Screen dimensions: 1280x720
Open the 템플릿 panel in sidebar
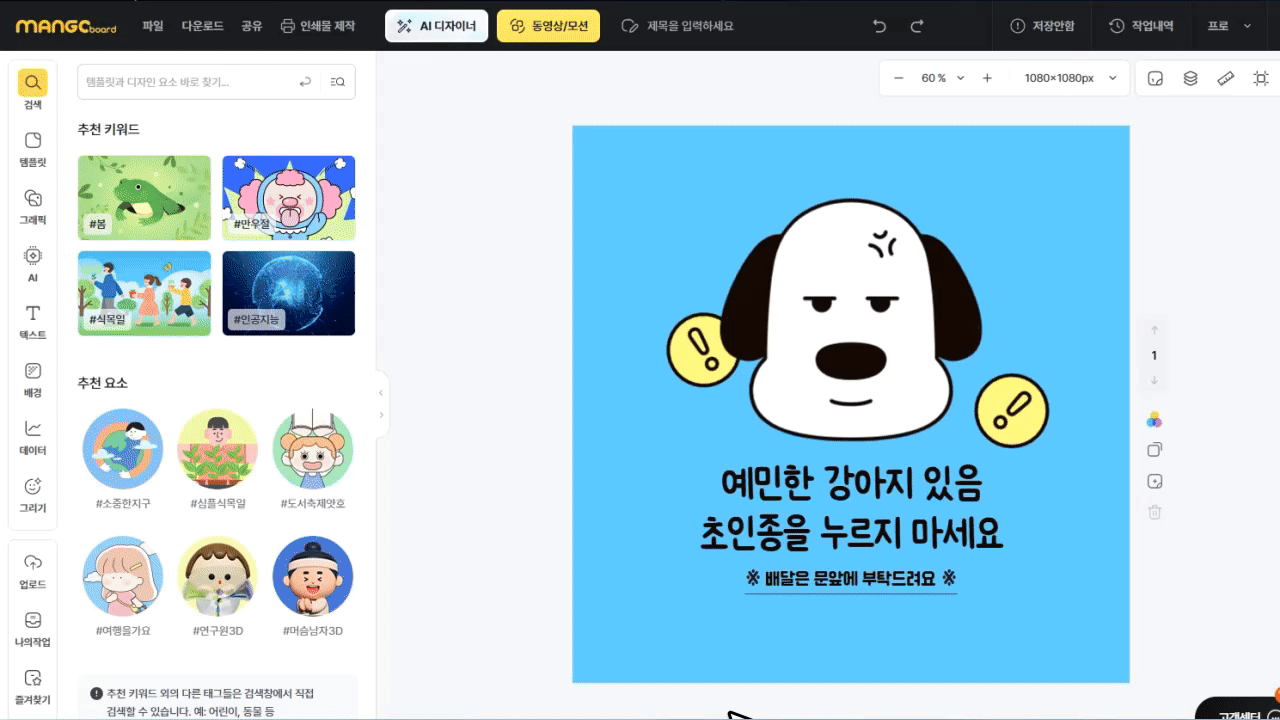pyautogui.click(x=32, y=146)
